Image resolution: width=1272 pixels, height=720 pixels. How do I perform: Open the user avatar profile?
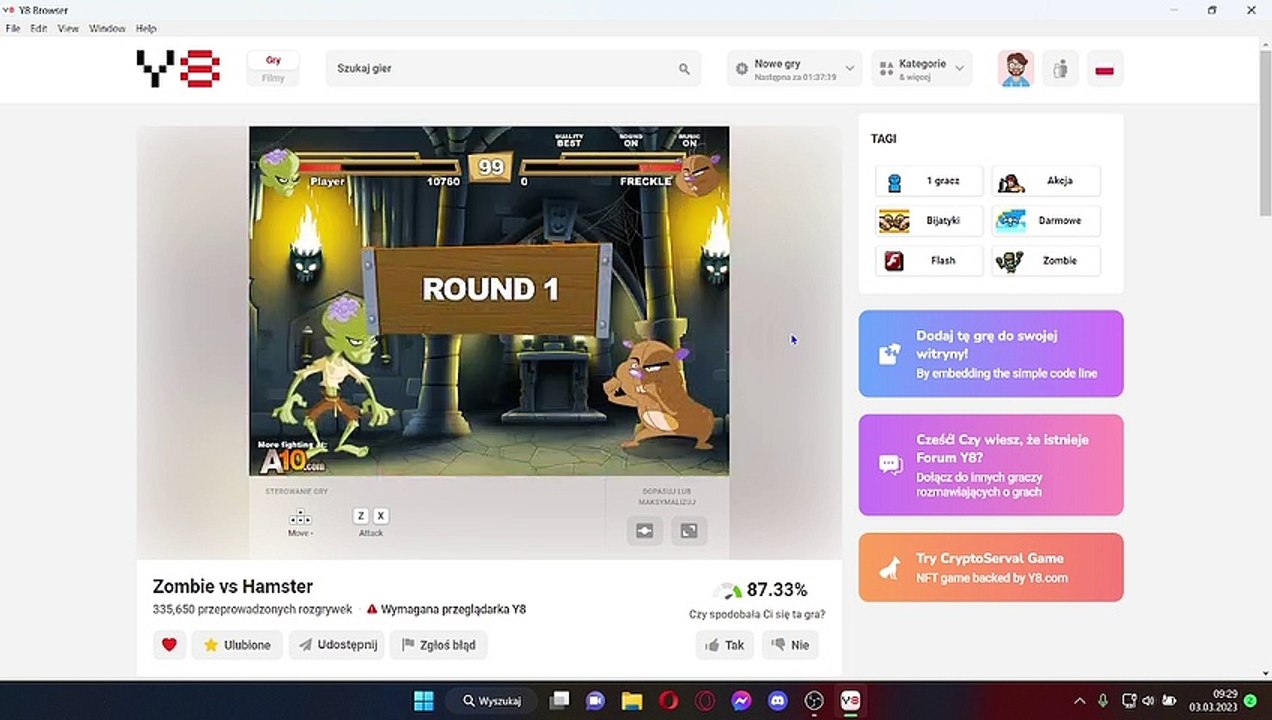[x=1015, y=69]
